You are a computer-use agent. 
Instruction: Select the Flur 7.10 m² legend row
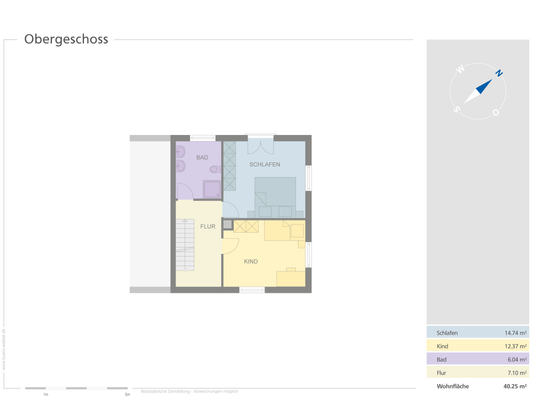pos(478,372)
